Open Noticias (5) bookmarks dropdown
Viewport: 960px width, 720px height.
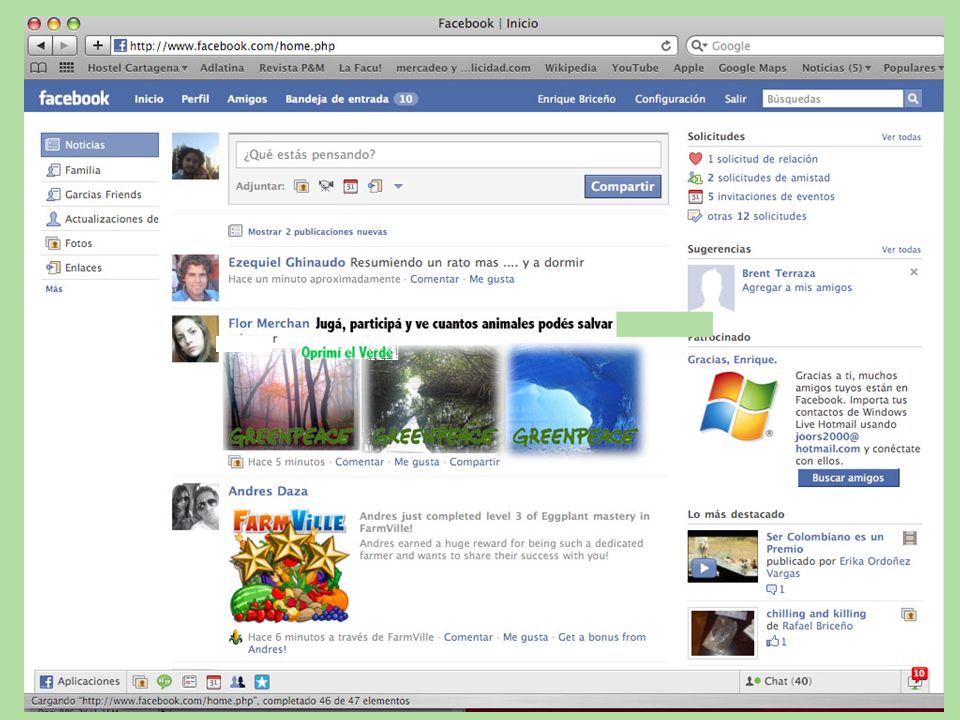(x=836, y=68)
